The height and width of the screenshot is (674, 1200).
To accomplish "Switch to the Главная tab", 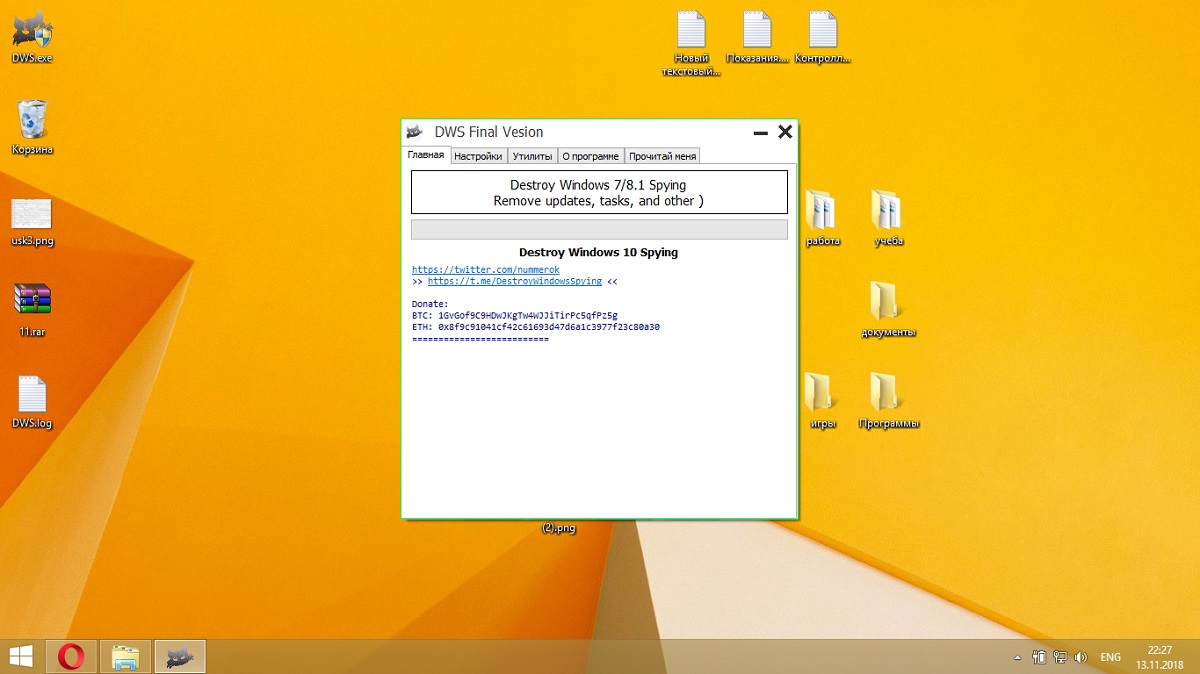I will click(x=425, y=155).
